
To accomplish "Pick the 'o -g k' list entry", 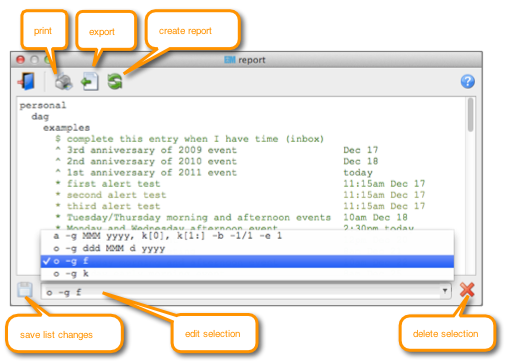I will coord(247,274).
